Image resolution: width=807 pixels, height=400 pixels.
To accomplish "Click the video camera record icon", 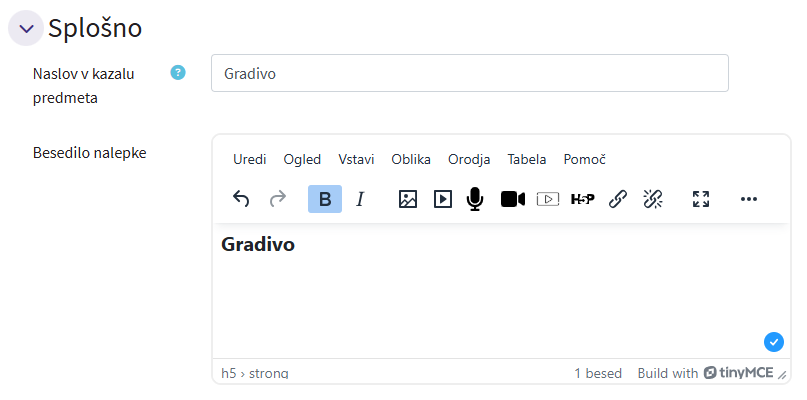I will point(512,199).
